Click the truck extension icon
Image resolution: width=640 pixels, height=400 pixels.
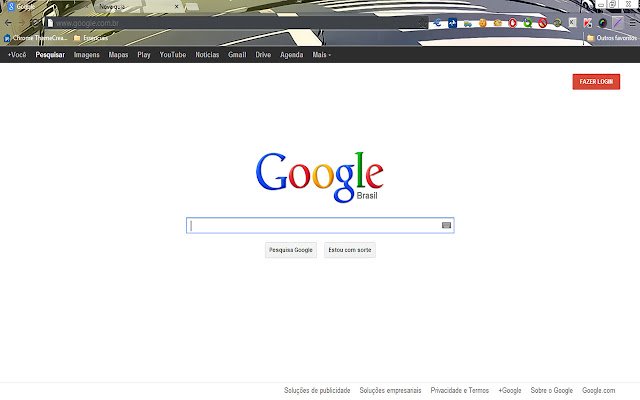(467, 23)
